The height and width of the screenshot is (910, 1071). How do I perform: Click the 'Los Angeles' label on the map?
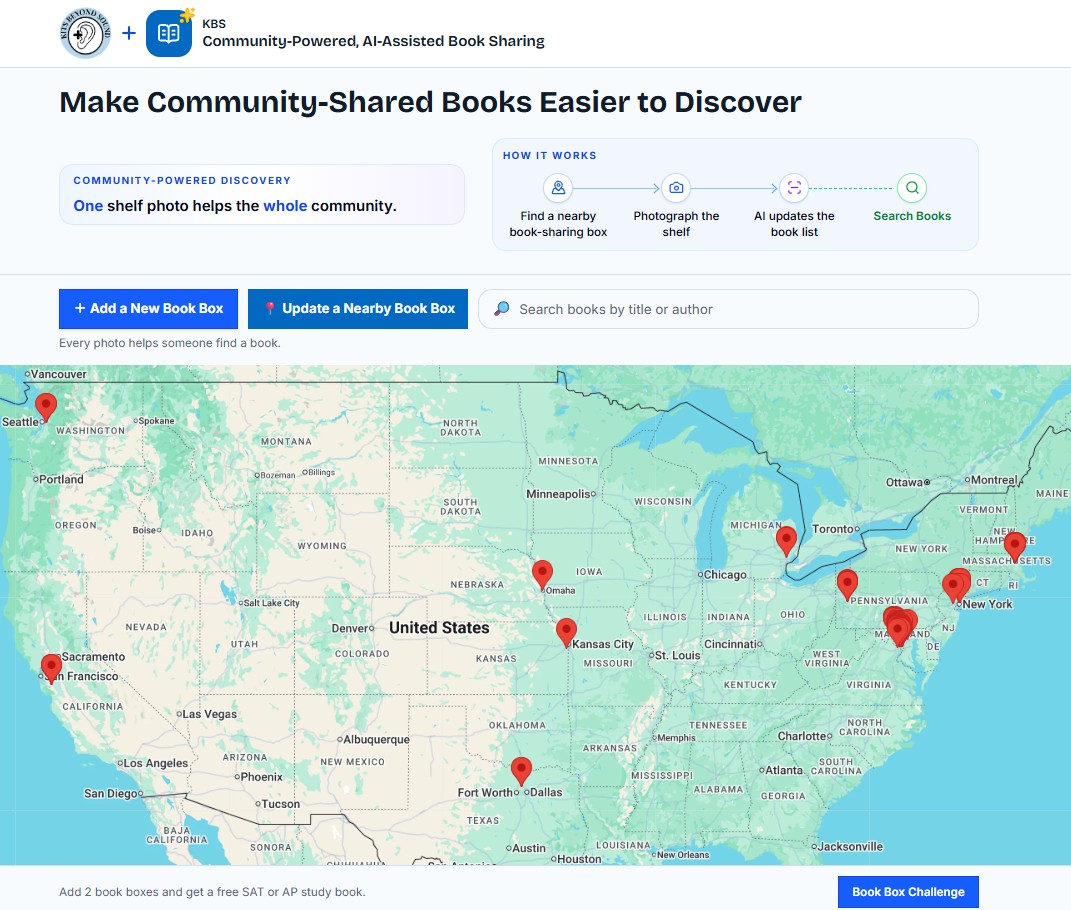[x=156, y=763]
